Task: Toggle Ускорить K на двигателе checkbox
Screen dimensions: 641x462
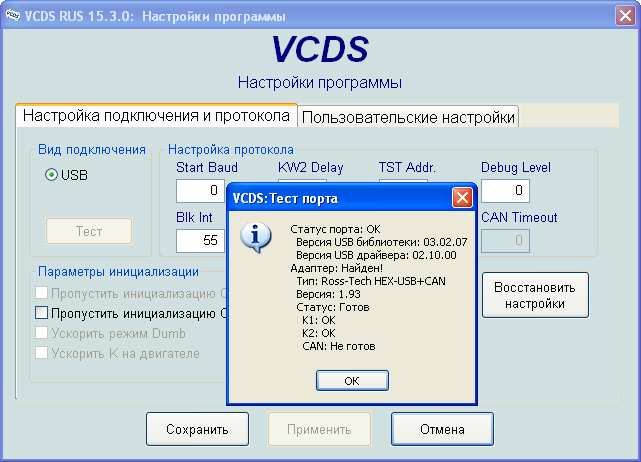Action: coord(41,352)
